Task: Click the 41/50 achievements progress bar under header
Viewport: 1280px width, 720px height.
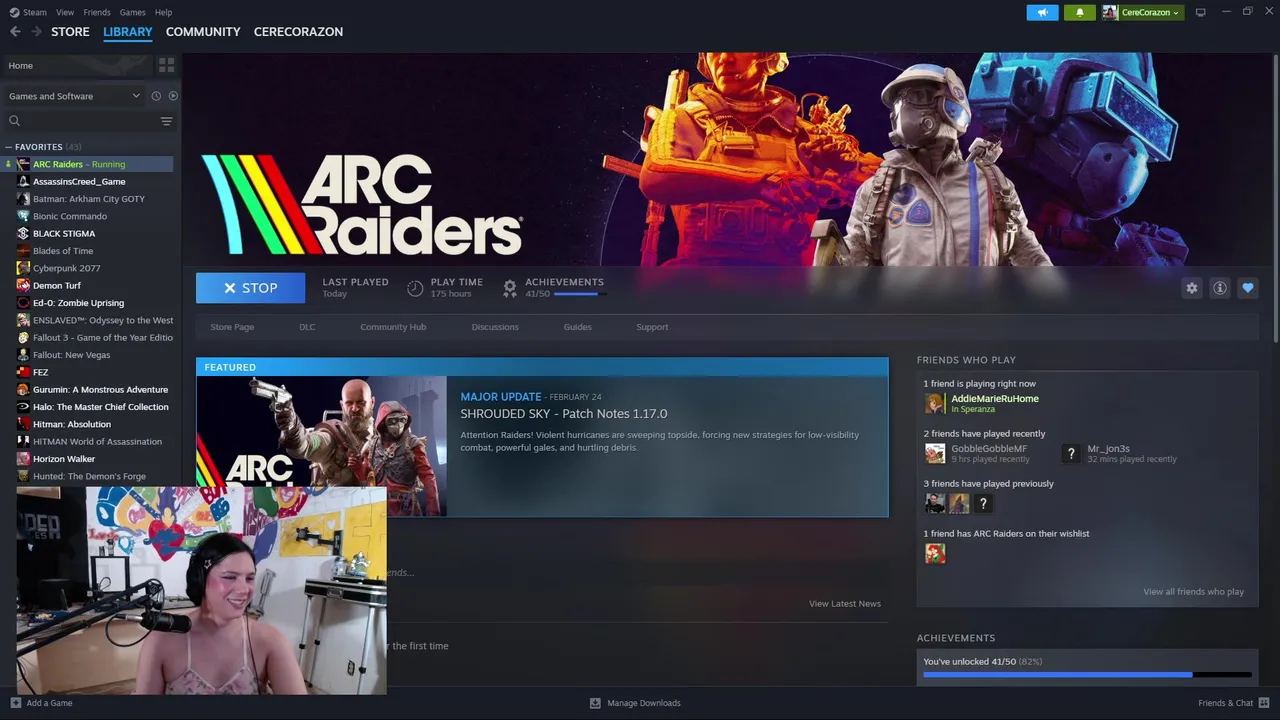Action: [580, 294]
